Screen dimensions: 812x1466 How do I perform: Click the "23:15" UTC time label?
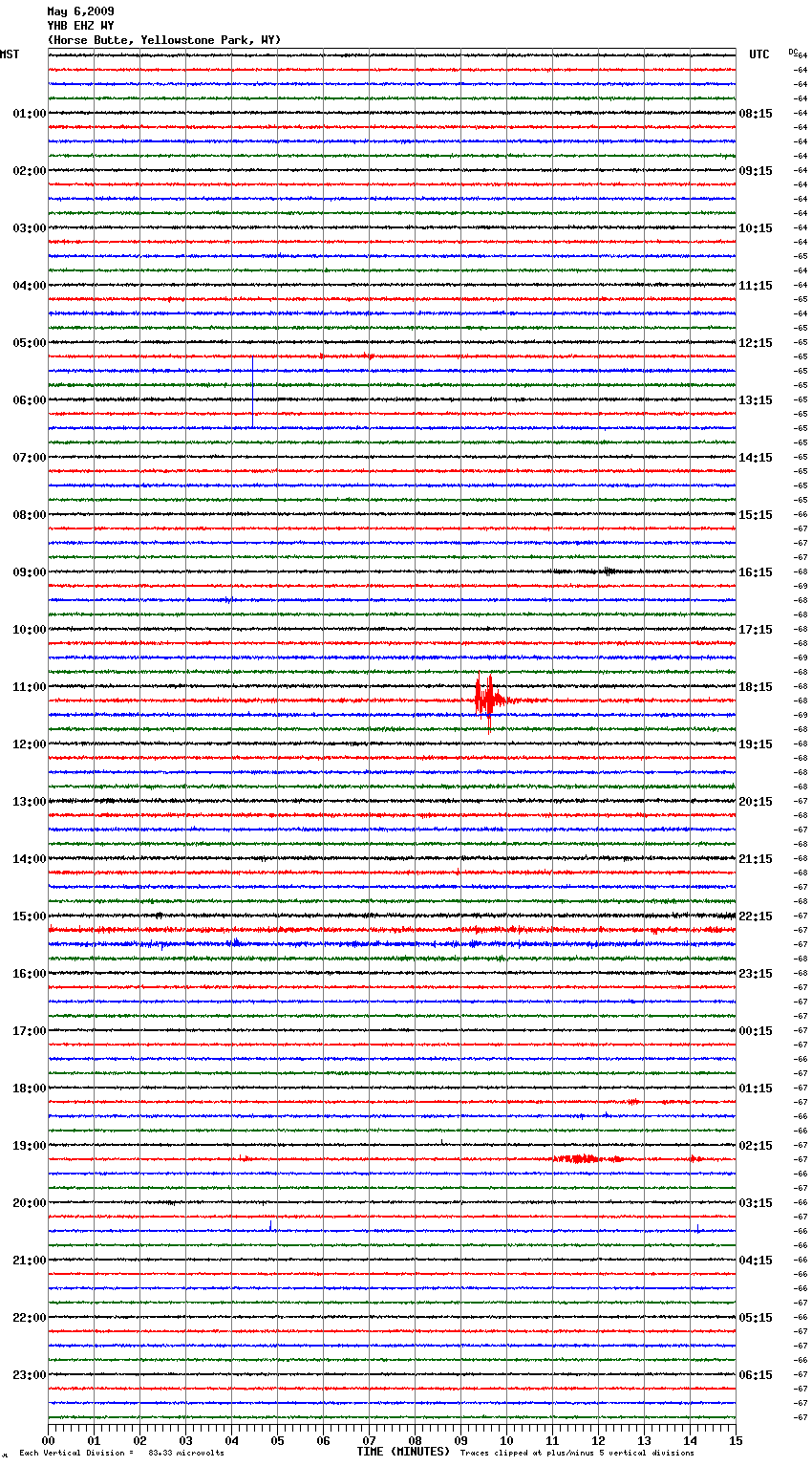pyautogui.click(x=756, y=974)
